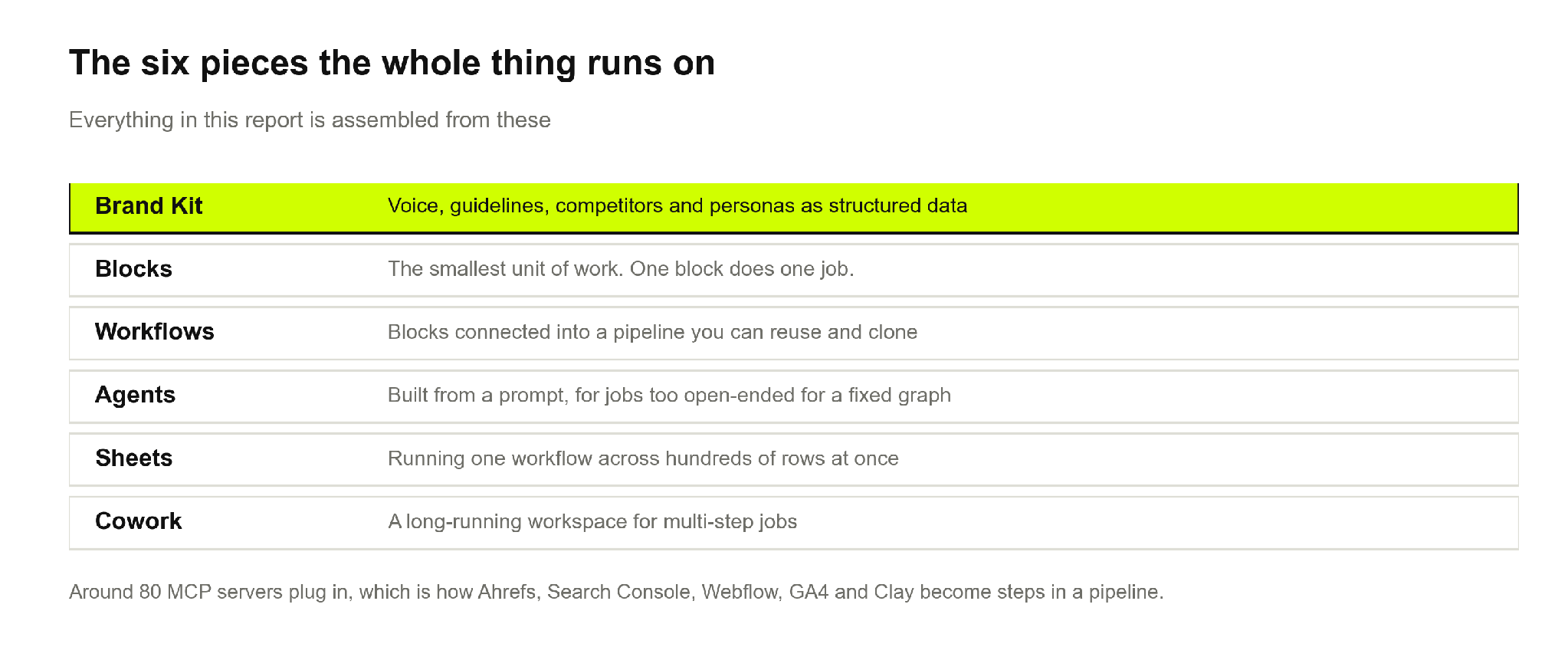Screen dimensions: 1568x670
Task: Click 'Built from a prompt' description
Action: [x=669, y=395]
